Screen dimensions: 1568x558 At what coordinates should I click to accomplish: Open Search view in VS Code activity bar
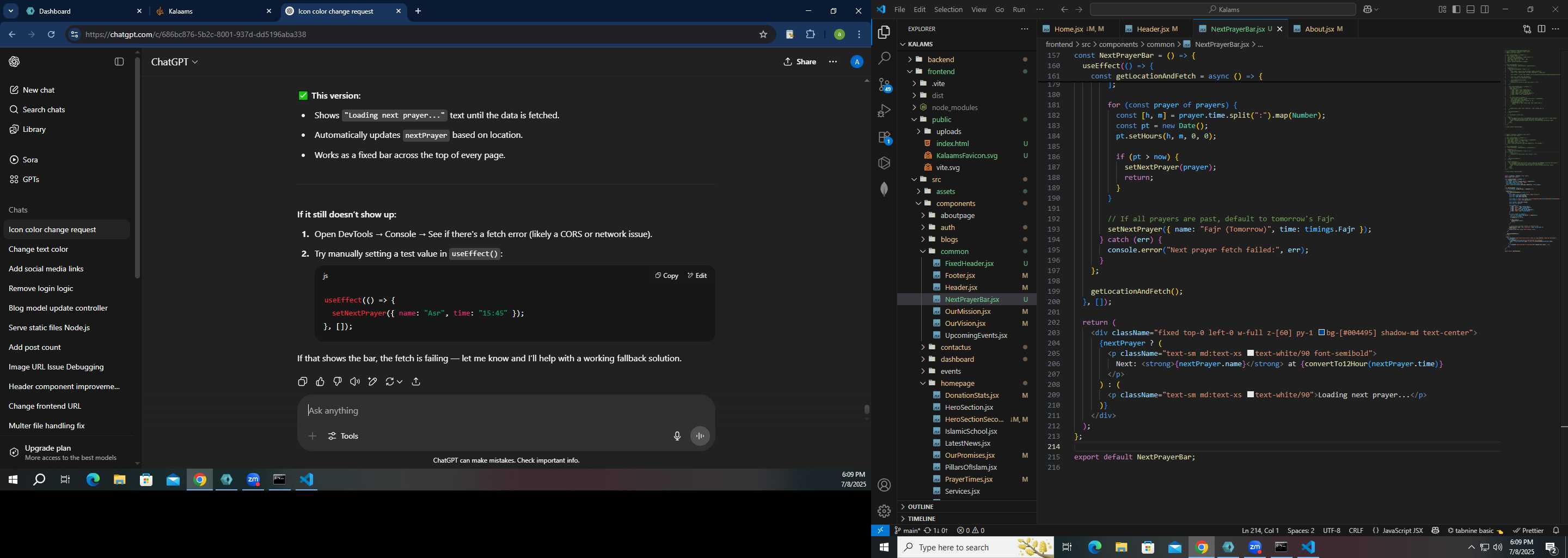click(884, 58)
